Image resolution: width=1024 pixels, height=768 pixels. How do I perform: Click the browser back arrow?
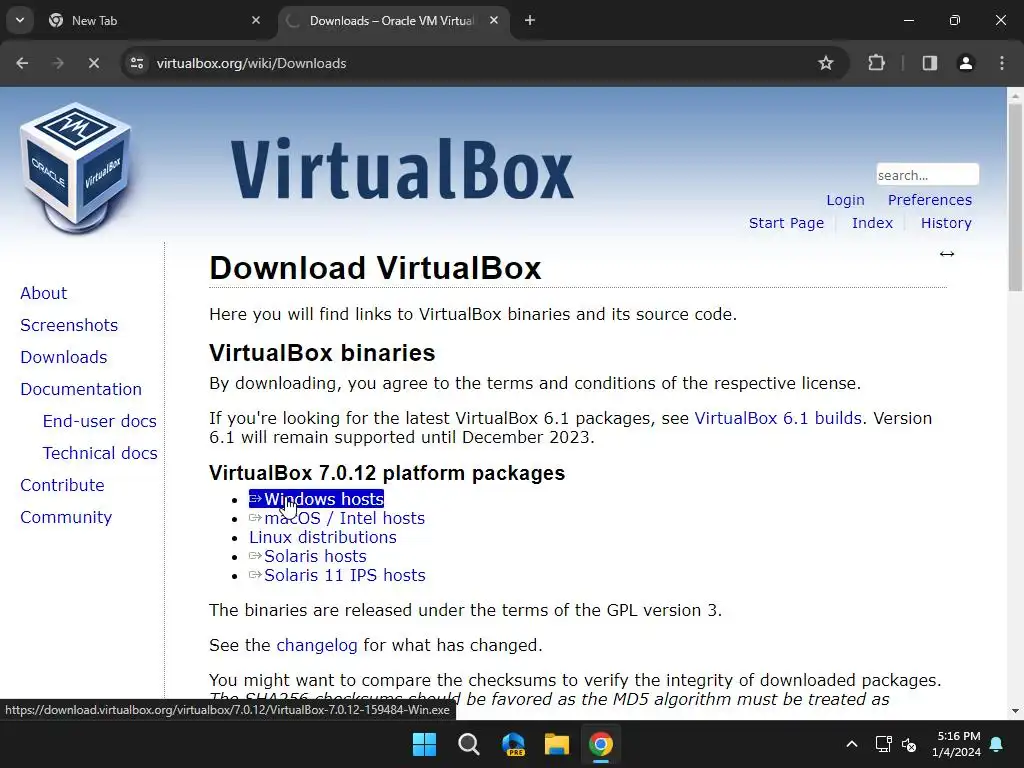(22, 63)
